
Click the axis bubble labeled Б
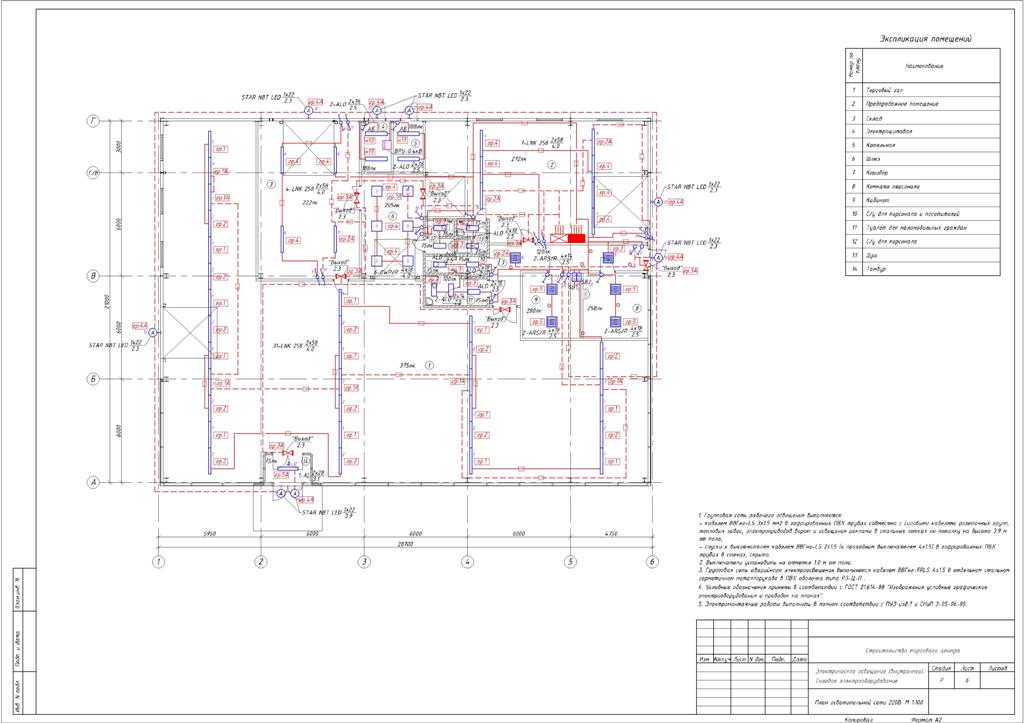click(x=93, y=379)
